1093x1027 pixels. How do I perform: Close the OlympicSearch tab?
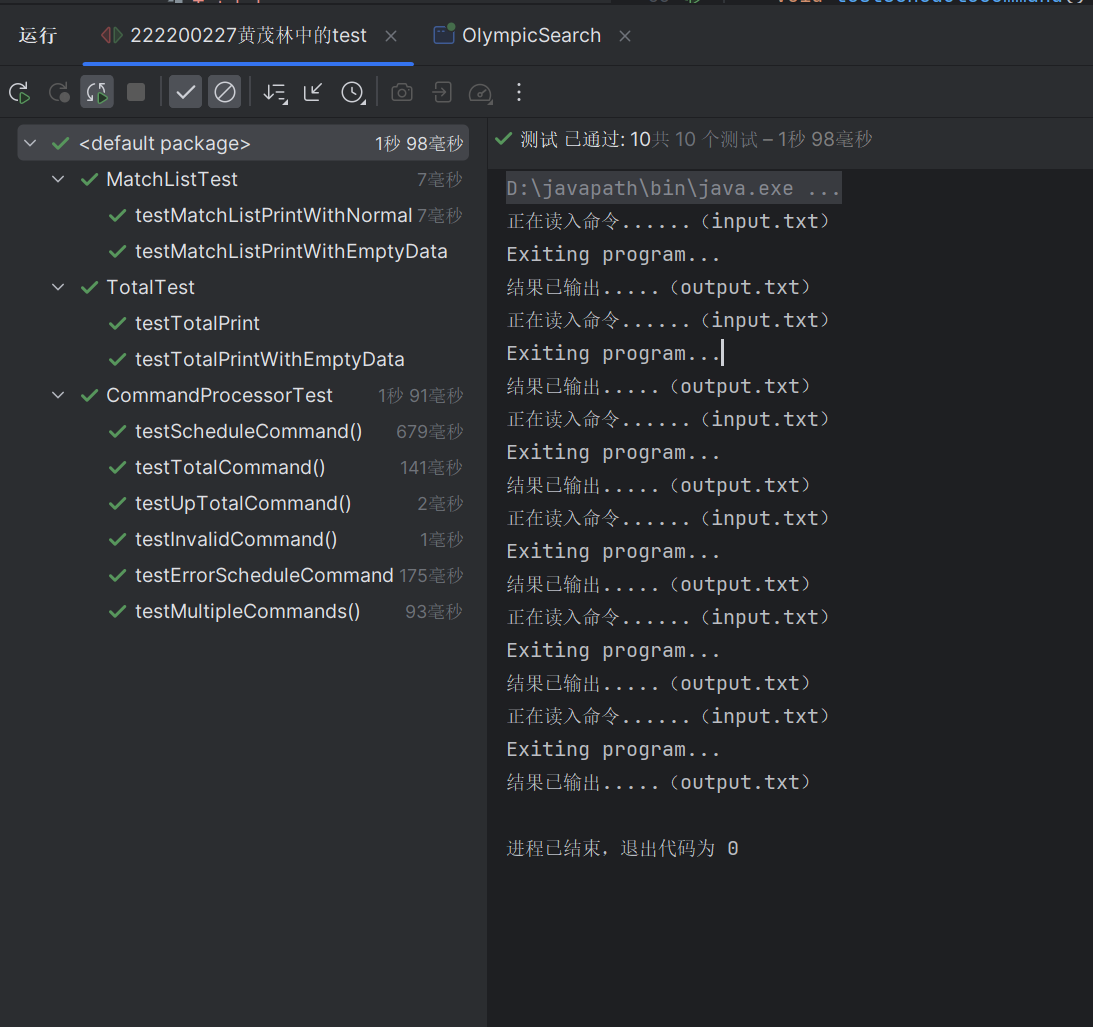coord(625,36)
